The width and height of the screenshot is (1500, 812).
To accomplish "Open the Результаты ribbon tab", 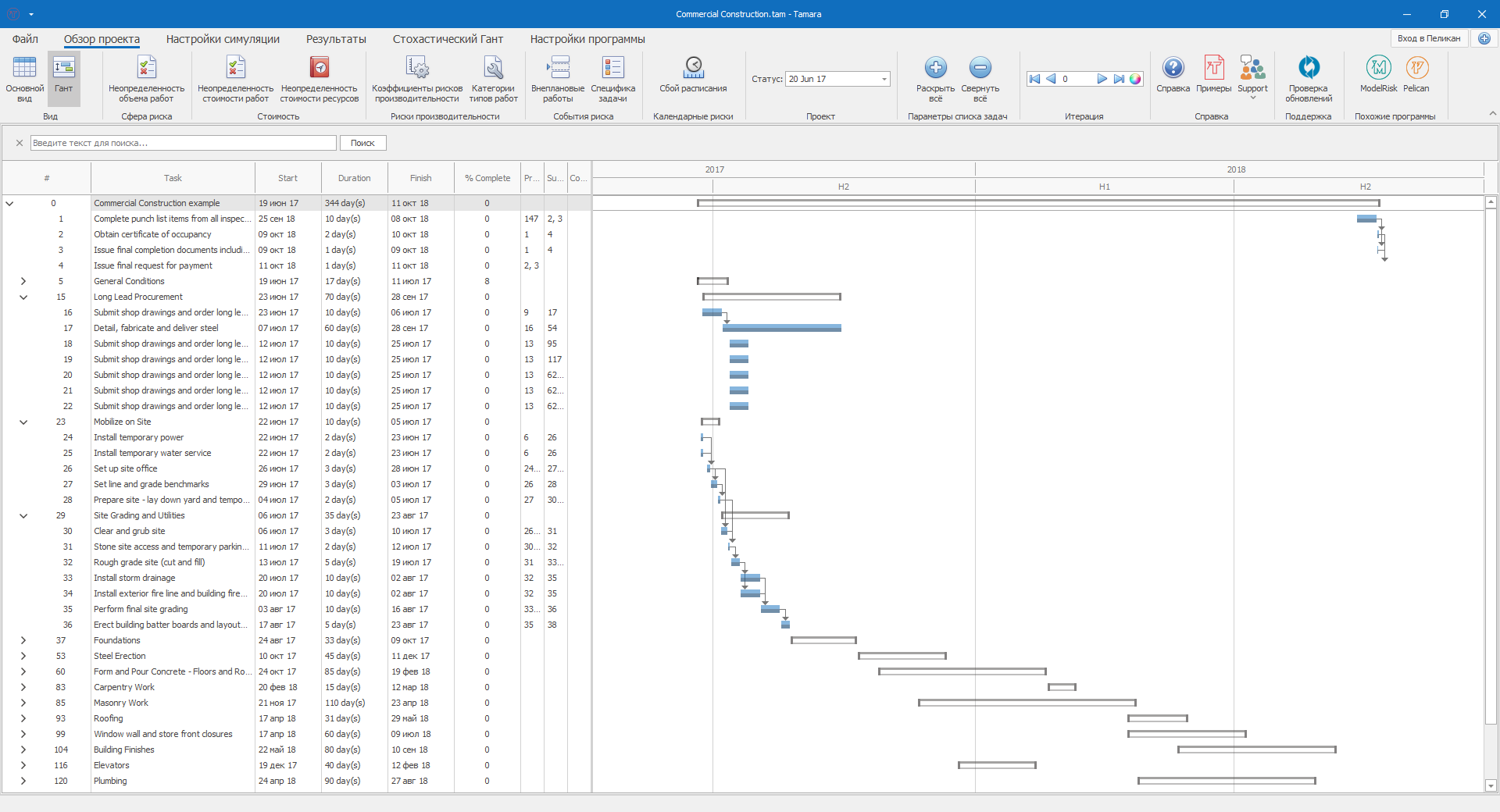I will [336, 39].
